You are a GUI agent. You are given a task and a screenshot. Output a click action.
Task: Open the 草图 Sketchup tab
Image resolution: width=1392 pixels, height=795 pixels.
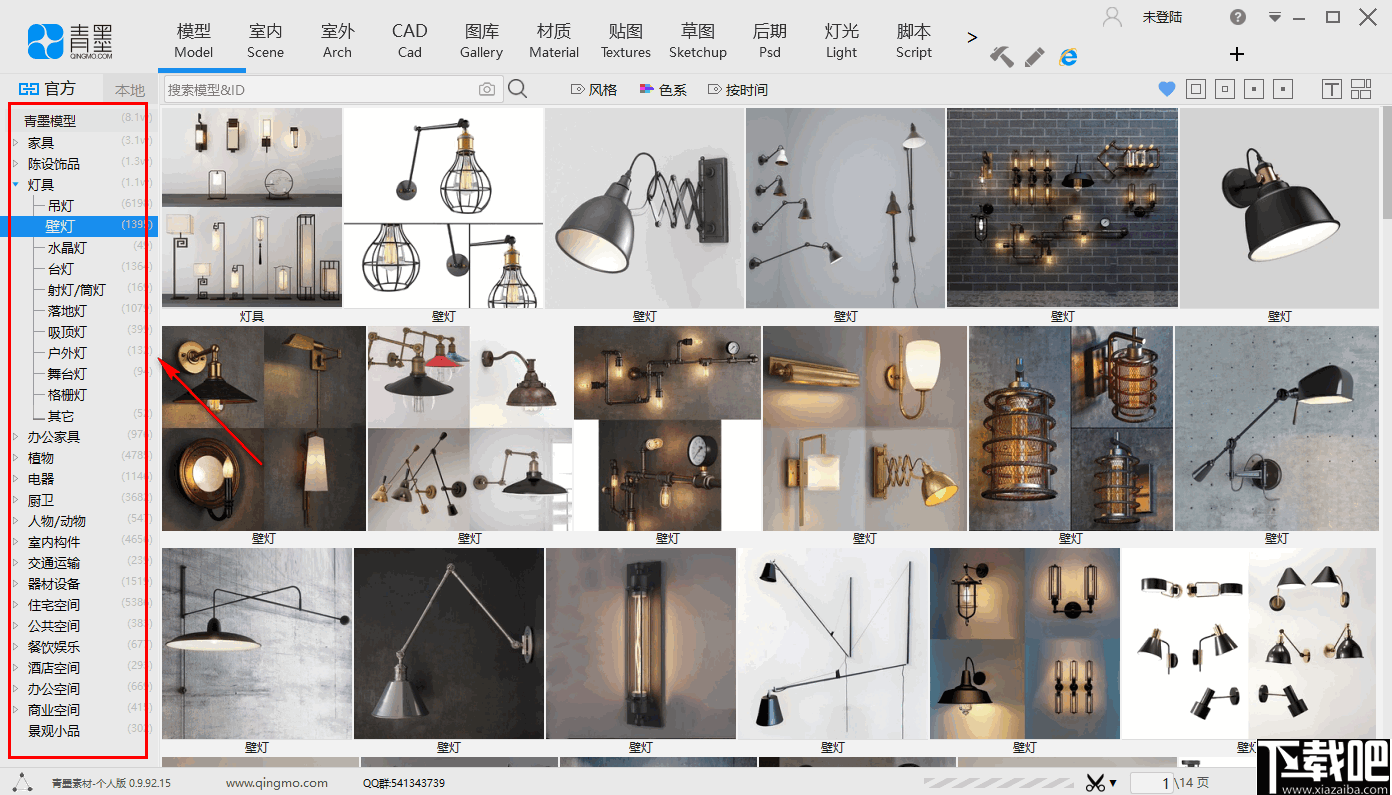click(x=698, y=41)
